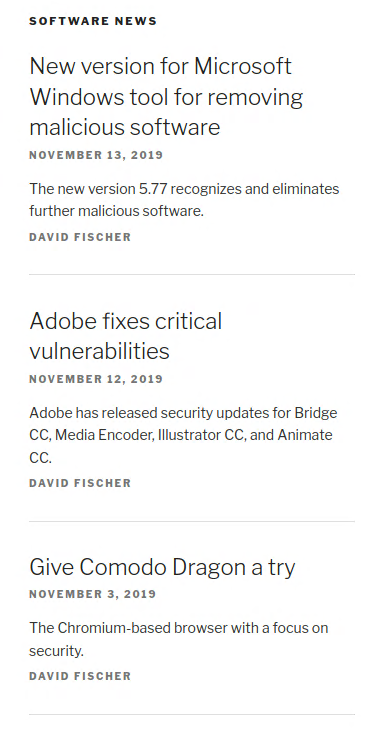Screen dimensions: 380x738
Task: Click the word "security." ending the Comodo excerpt
Action: click(x=56, y=651)
